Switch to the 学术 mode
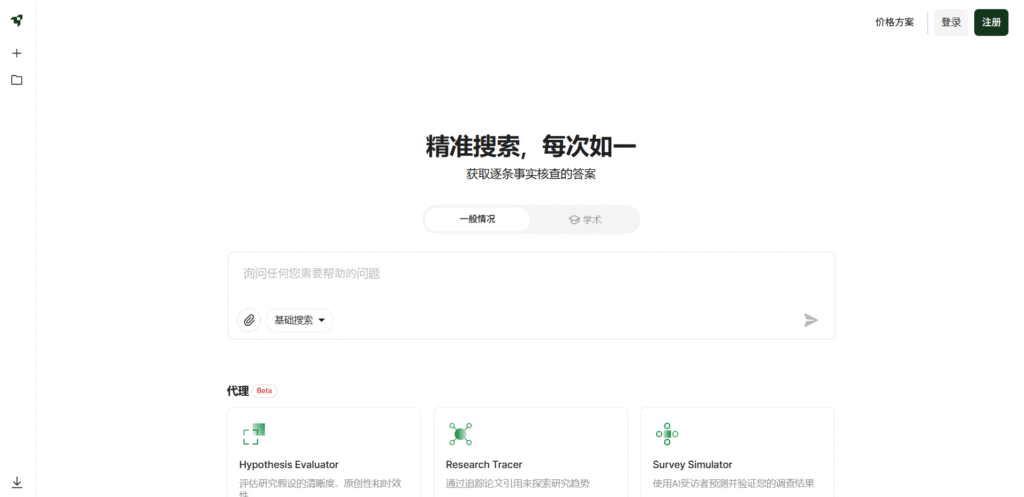 tap(585, 219)
